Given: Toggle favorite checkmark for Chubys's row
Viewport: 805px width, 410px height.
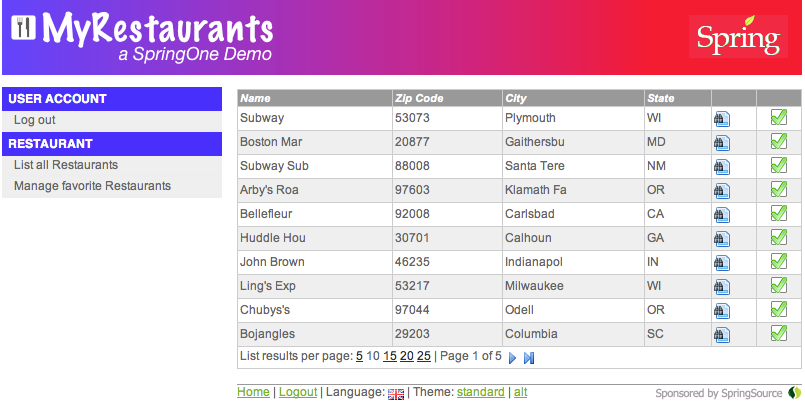Looking at the screenshot, I should tap(779, 310).
